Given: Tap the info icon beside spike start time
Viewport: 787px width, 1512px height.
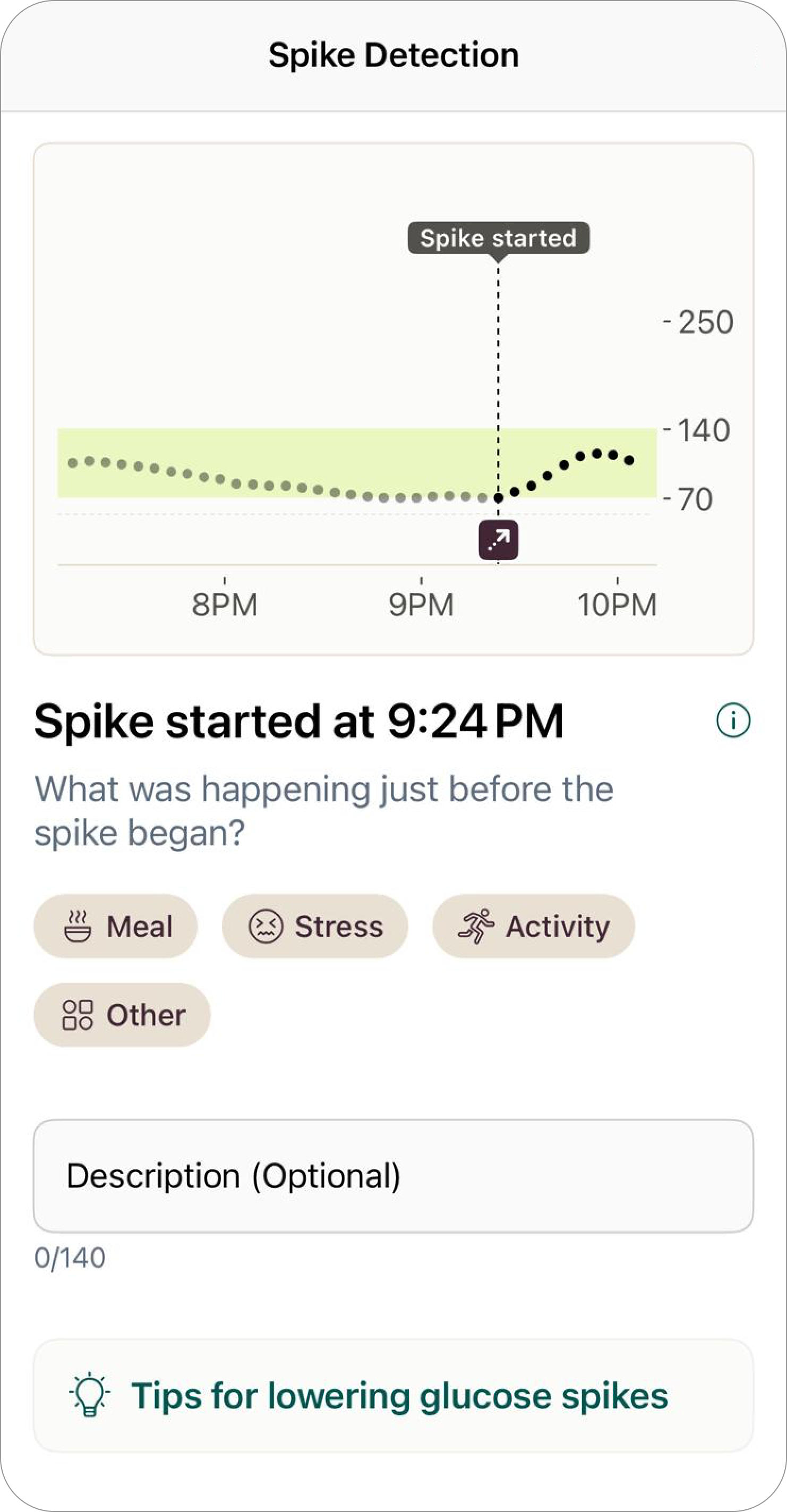Looking at the screenshot, I should click(733, 720).
